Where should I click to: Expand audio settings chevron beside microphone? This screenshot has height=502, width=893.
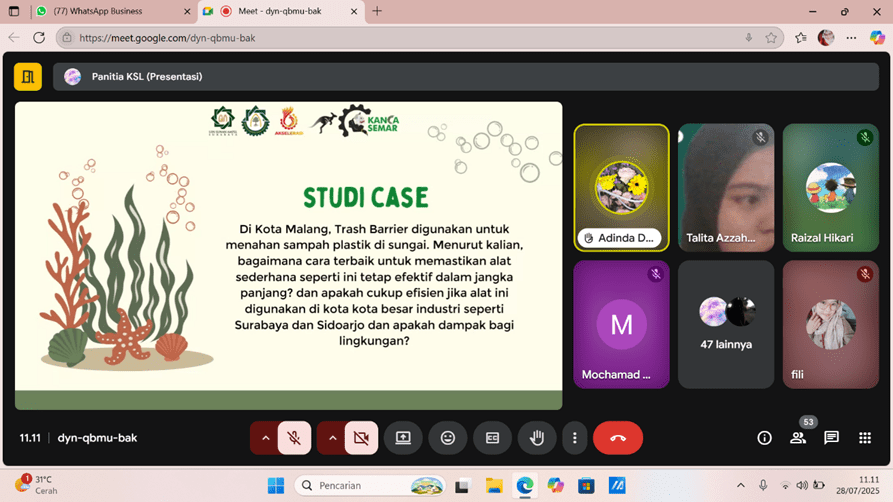(265, 438)
